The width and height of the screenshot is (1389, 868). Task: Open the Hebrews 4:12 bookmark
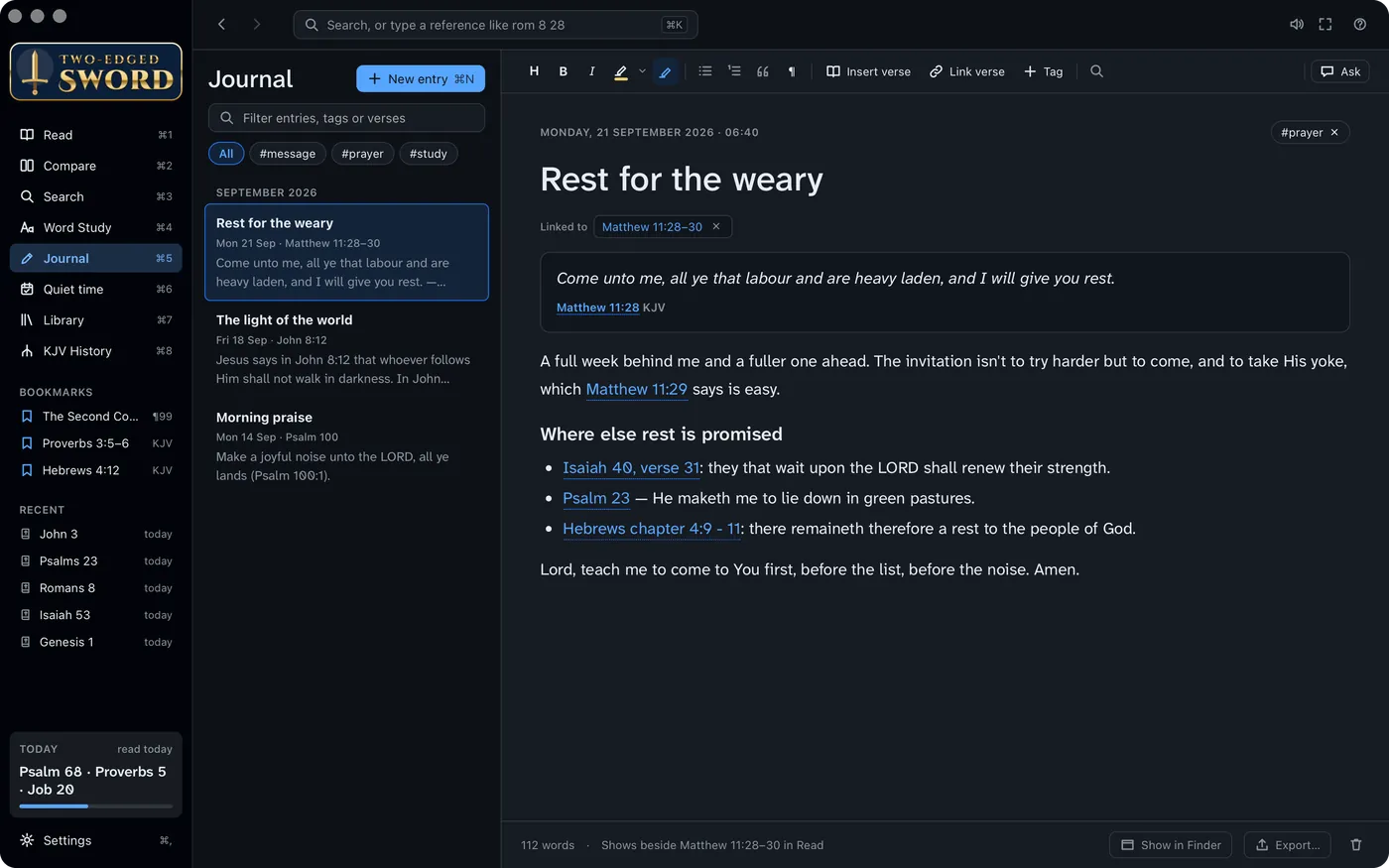click(x=96, y=470)
